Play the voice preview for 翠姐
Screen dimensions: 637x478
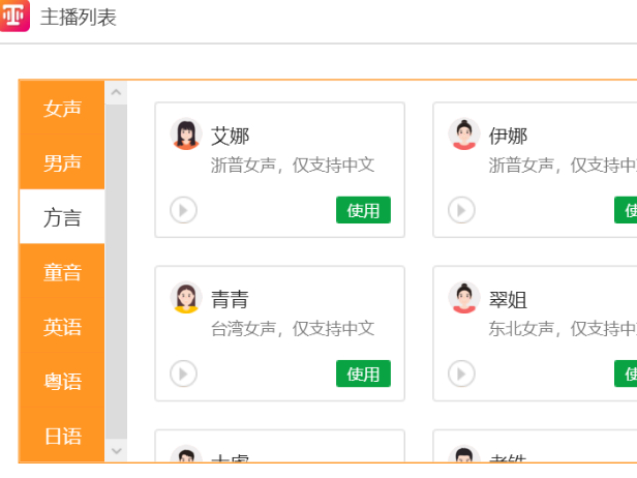[x=461, y=374]
